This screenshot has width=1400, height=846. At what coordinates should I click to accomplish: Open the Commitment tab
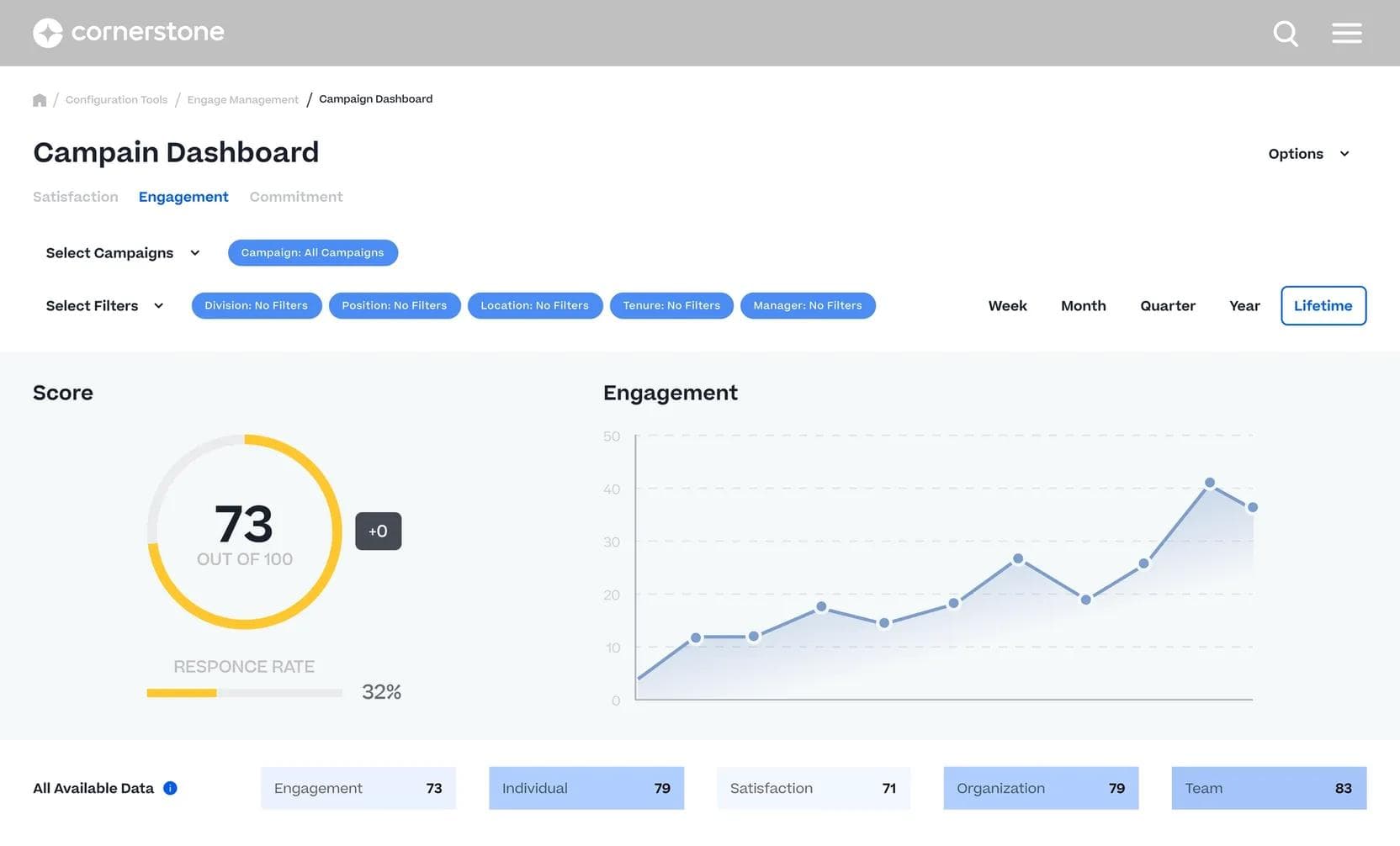[295, 196]
